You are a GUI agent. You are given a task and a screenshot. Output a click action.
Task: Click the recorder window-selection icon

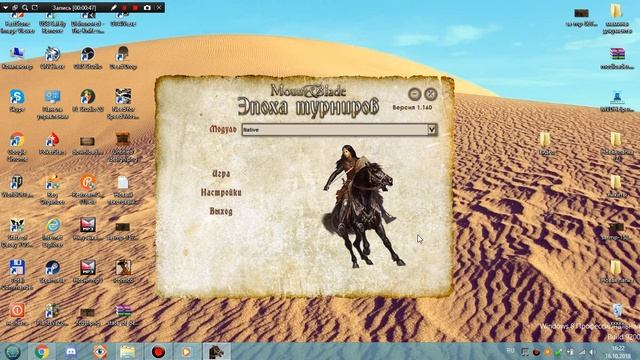(15, 7)
